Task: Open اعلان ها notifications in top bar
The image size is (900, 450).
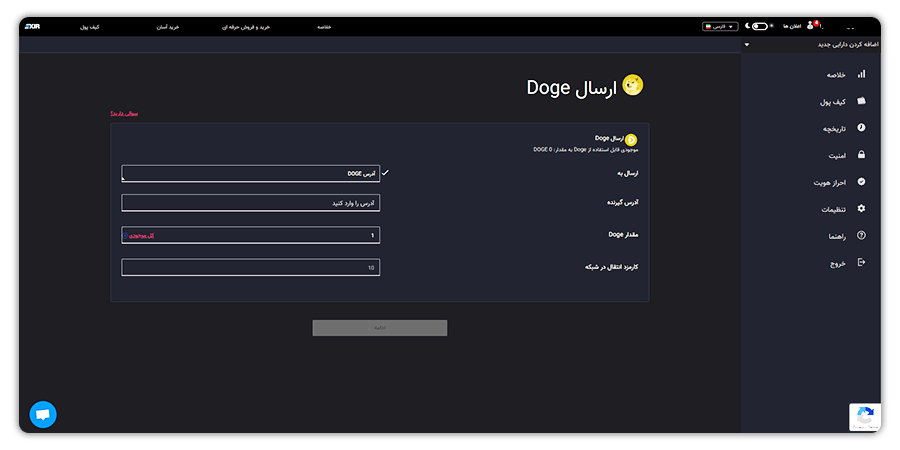Action: pyautogui.click(x=792, y=26)
